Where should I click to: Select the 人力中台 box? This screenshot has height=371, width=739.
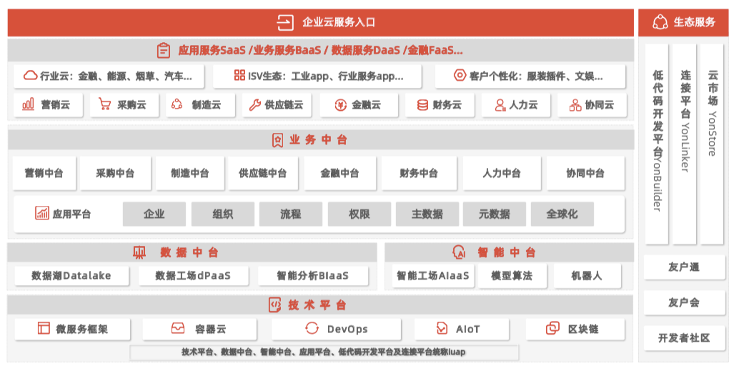(501, 173)
